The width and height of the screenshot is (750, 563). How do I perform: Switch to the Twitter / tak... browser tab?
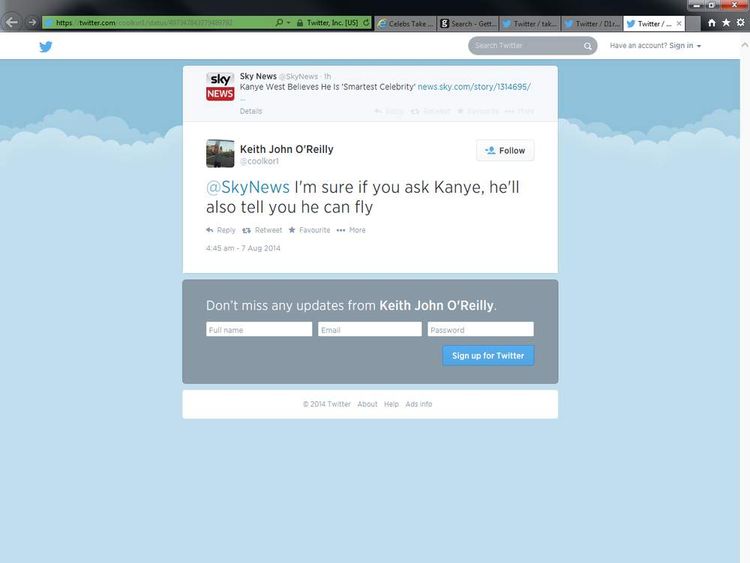(529, 23)
